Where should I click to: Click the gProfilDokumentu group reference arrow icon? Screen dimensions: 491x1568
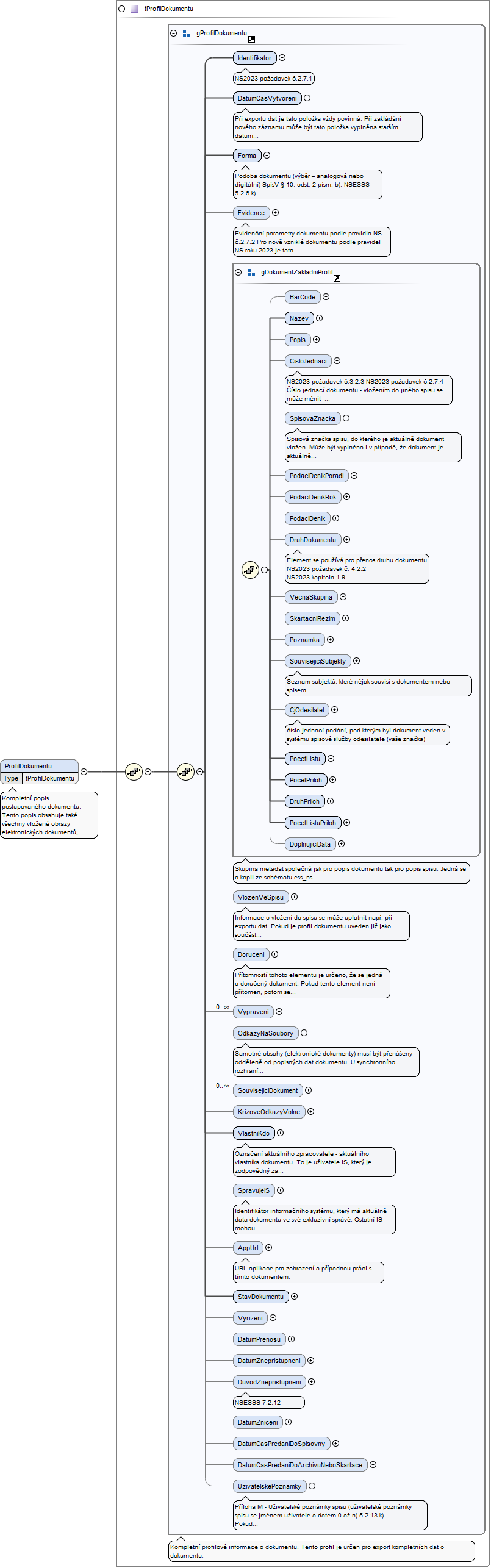(x=251, y=39)
